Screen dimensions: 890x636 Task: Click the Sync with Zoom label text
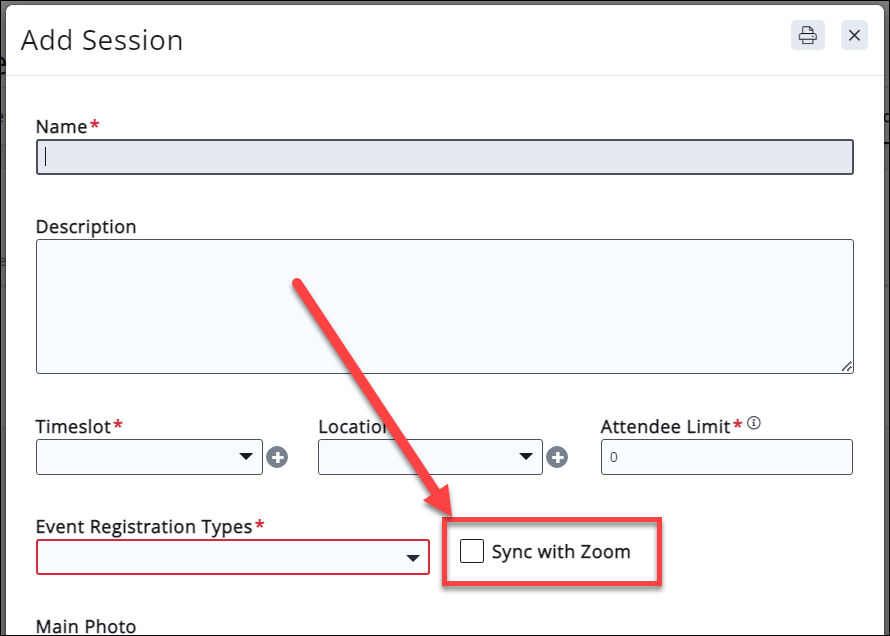561,552
